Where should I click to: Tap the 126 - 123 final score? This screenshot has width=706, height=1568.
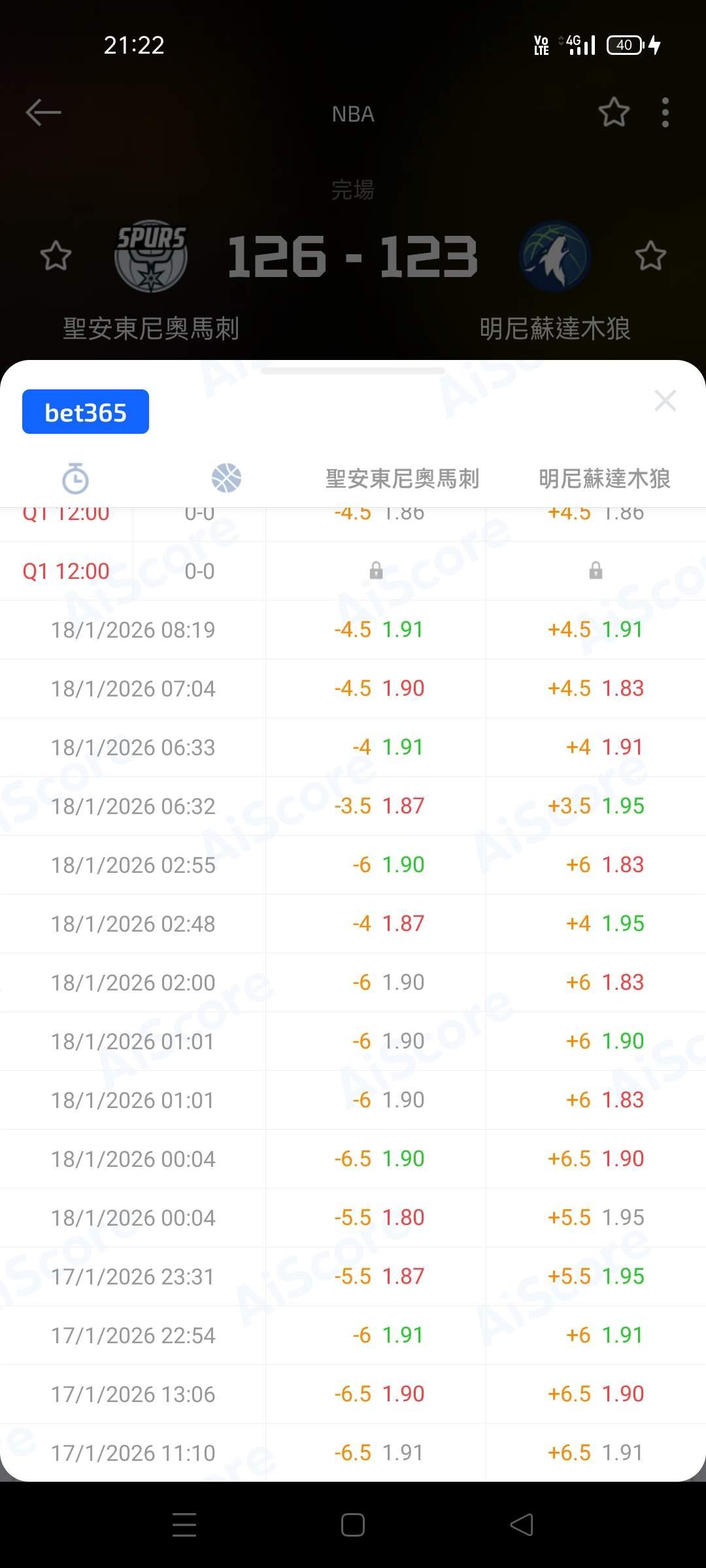point(353,256)
